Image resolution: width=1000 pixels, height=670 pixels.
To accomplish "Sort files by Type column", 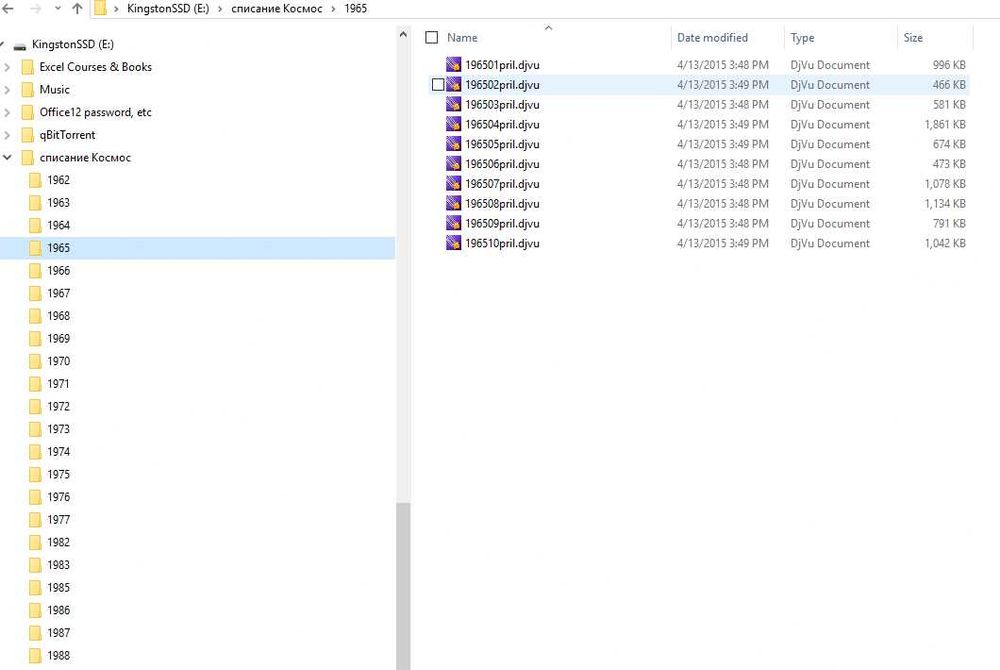I will coord(802,38).
